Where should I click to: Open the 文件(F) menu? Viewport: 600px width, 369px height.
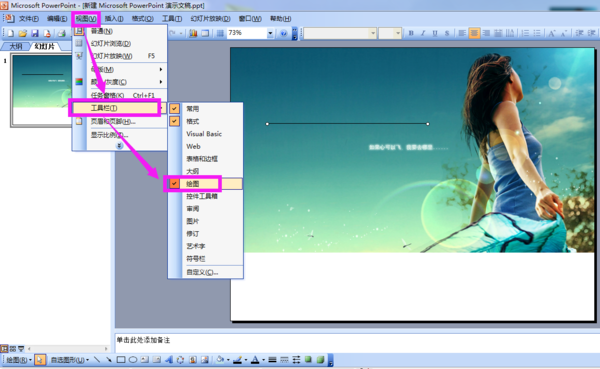point(29,18)
